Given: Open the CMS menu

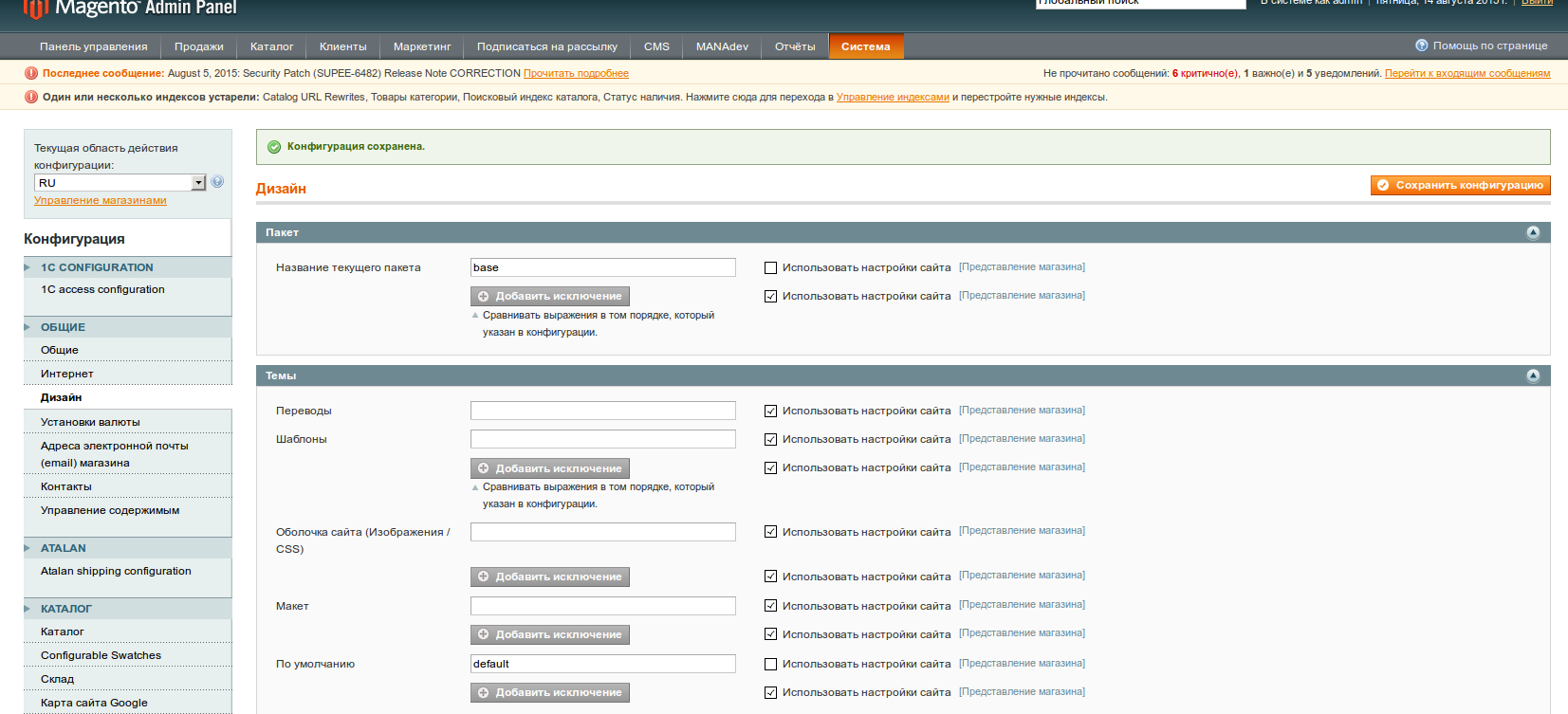Looking at the screenshot, I should (x=656, y=46).
